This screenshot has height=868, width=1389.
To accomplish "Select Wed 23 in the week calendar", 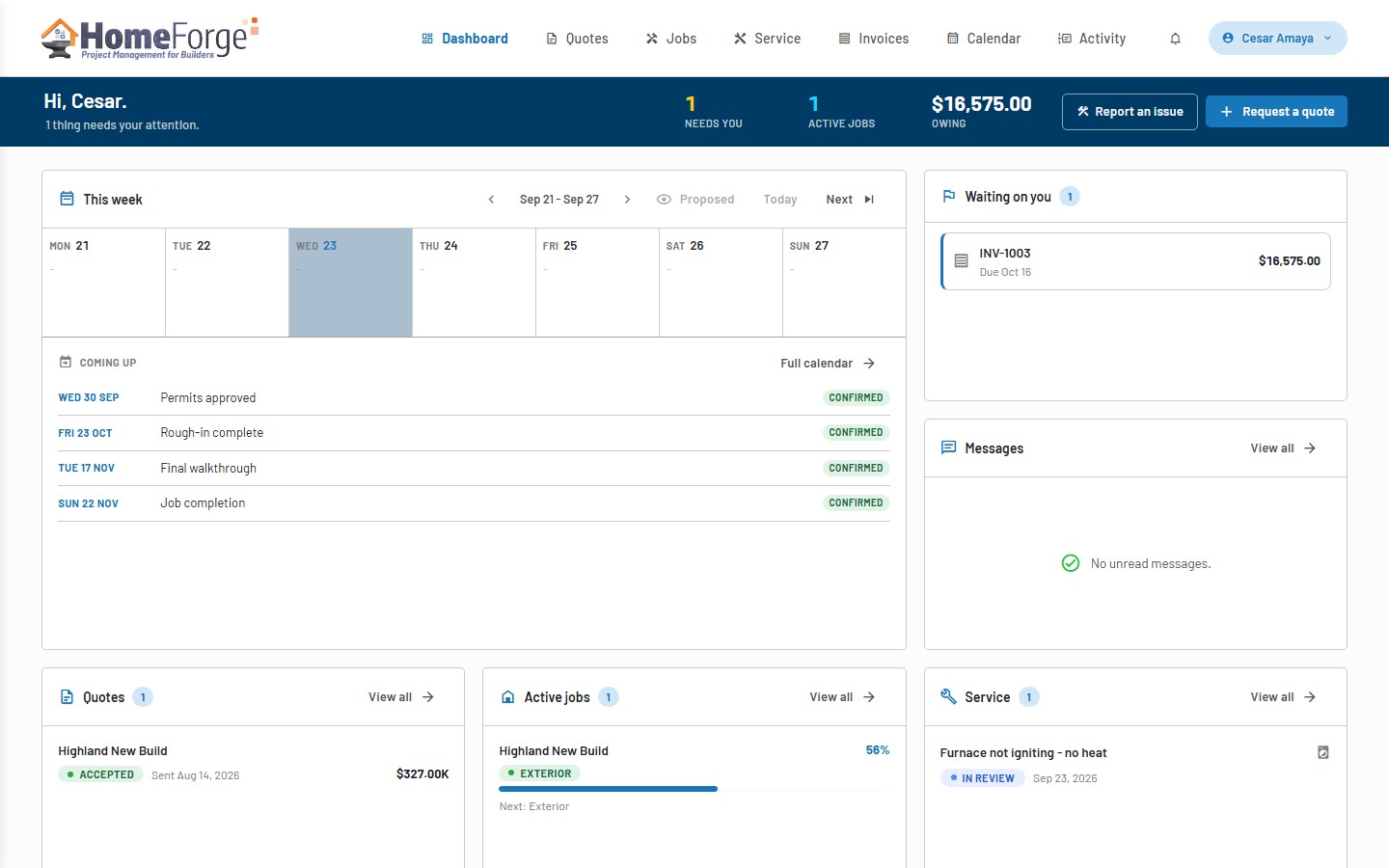I will (350, 283).
